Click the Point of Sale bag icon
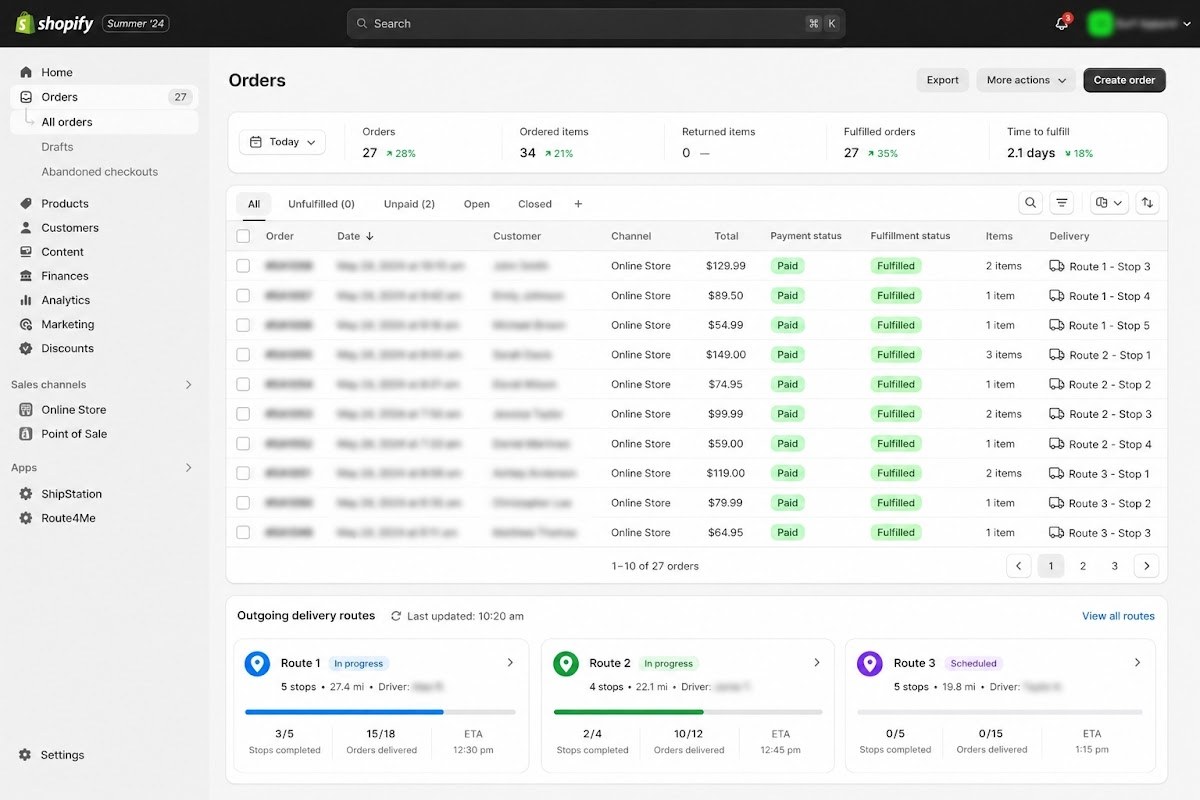 (26, 434)
